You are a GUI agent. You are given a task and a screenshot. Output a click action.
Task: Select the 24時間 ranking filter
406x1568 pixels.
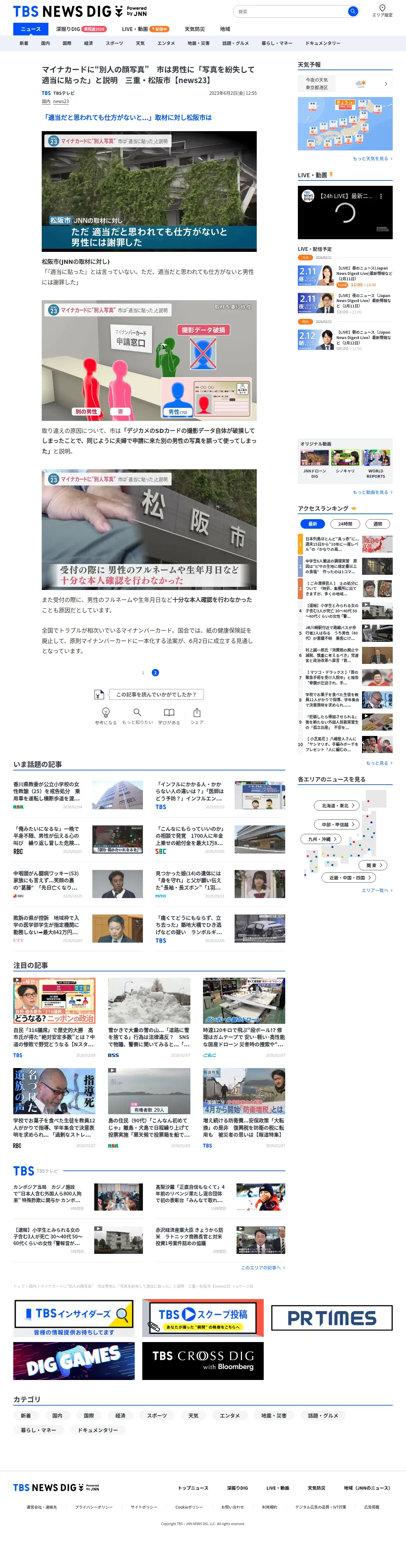345,524
